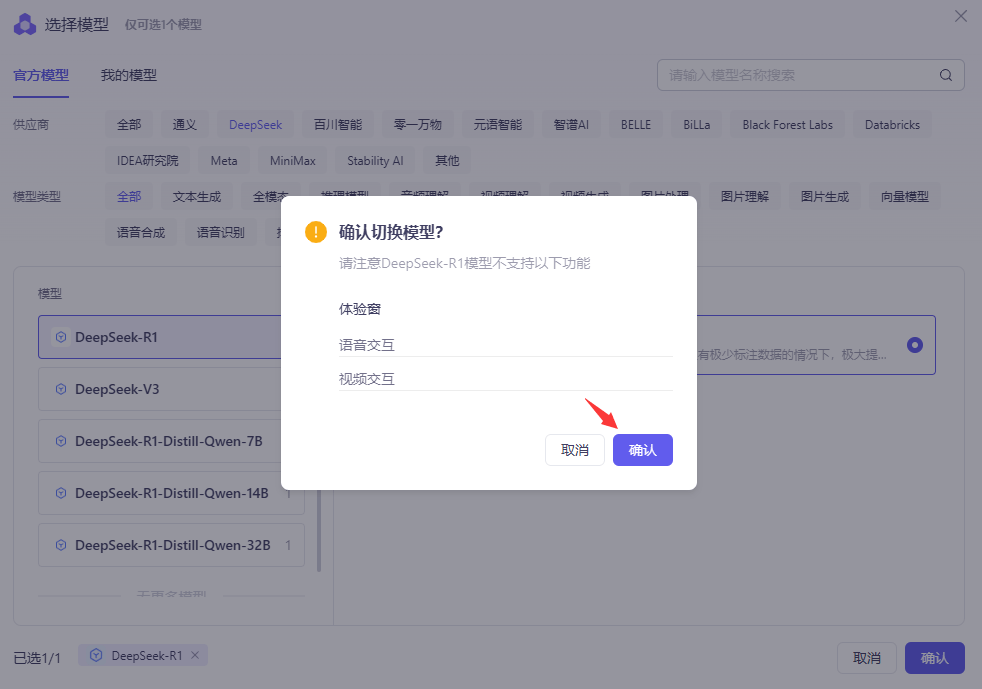Close the model selection window
Image resolution: width=982 pixels, height=689 pixels.
point(961,16)
